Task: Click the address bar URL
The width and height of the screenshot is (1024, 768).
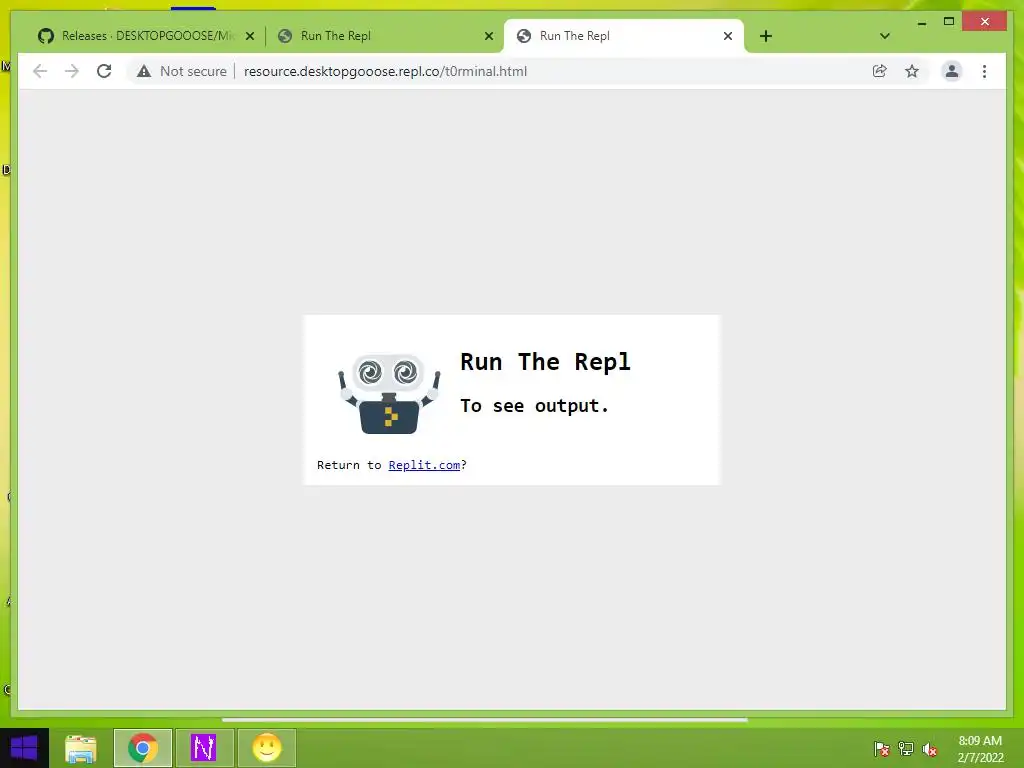Action: 385,71
